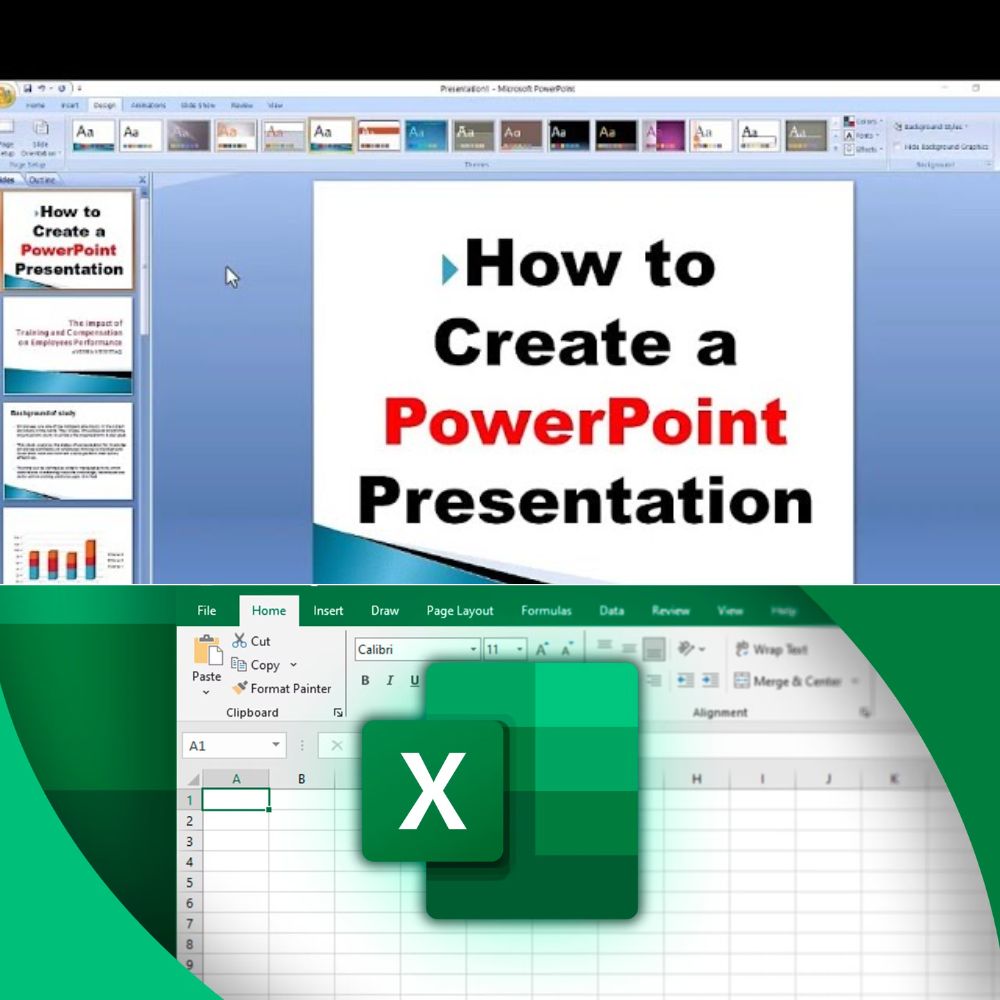Open the Excel Page Layout tab
1000x1000 pixels.
(460, 610)
